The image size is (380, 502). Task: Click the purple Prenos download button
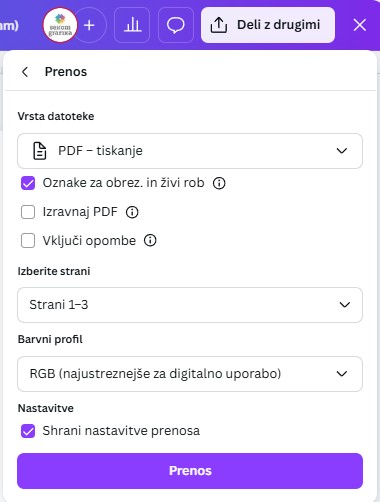pos(190,471)
